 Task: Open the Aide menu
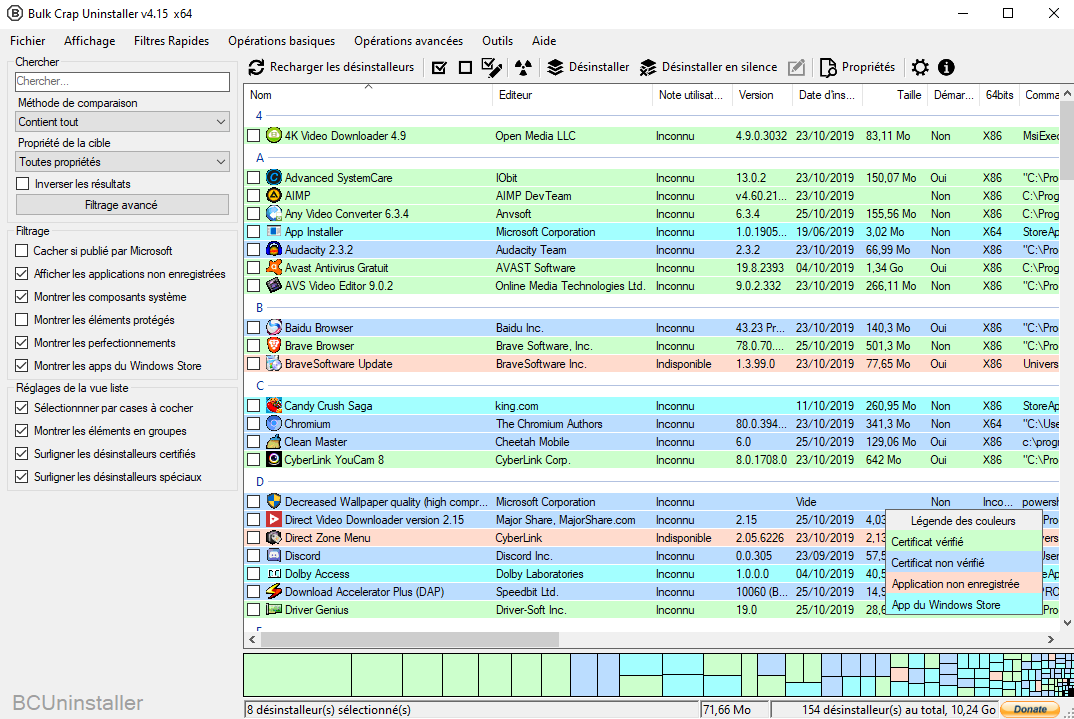[544, 40]
